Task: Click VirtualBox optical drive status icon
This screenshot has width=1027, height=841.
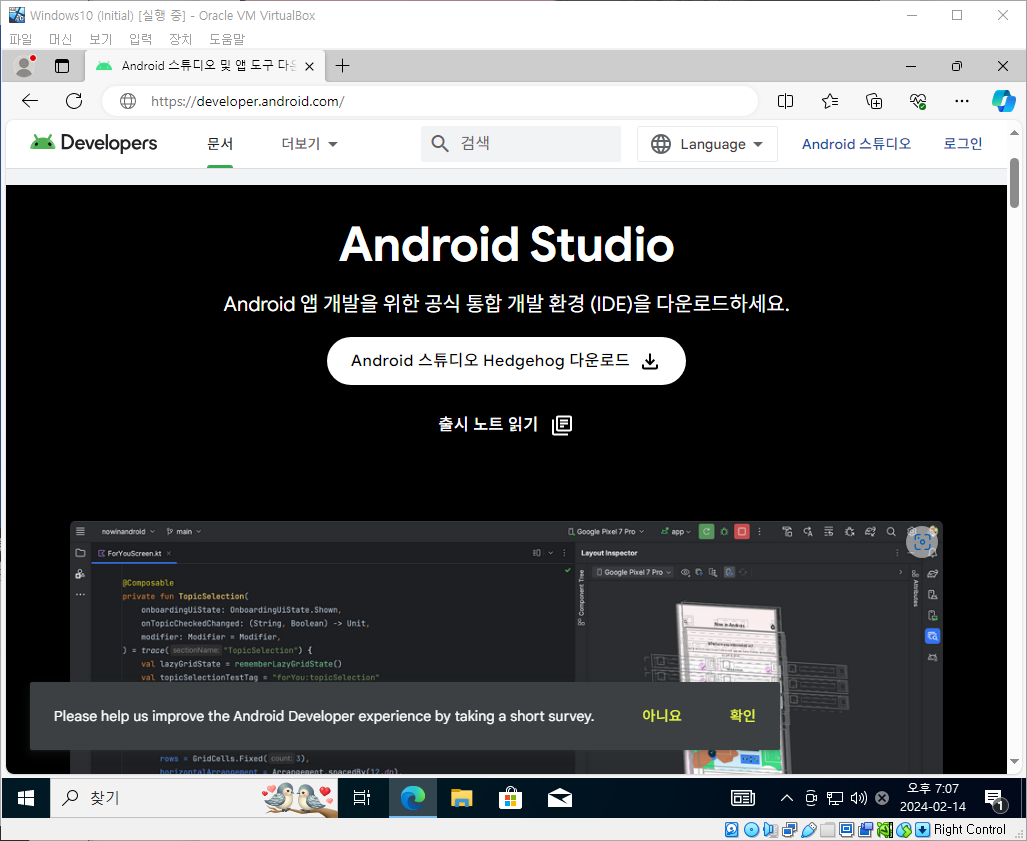Action: coord(752,830)
